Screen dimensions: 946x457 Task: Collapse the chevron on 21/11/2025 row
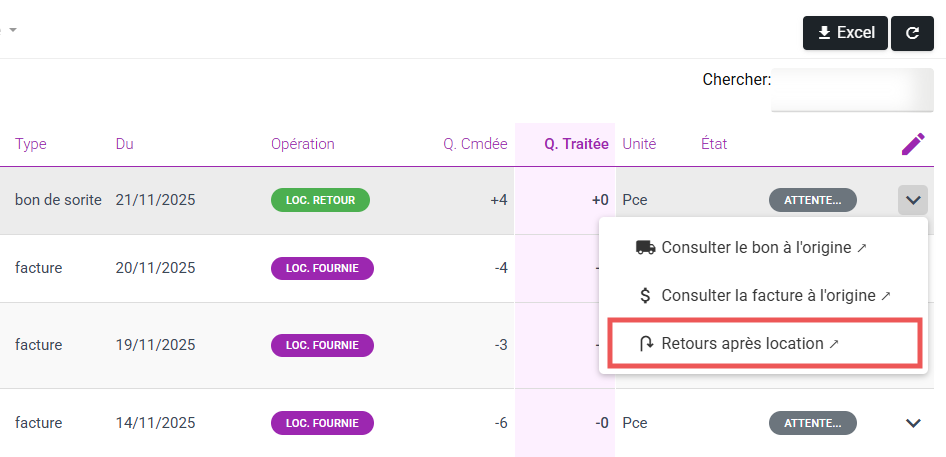click(x=912, y=200)
